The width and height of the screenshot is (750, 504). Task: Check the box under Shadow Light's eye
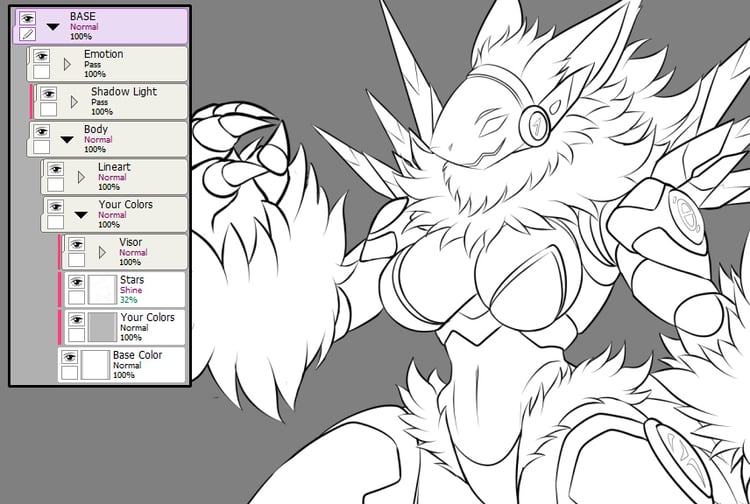click(48, 109)
